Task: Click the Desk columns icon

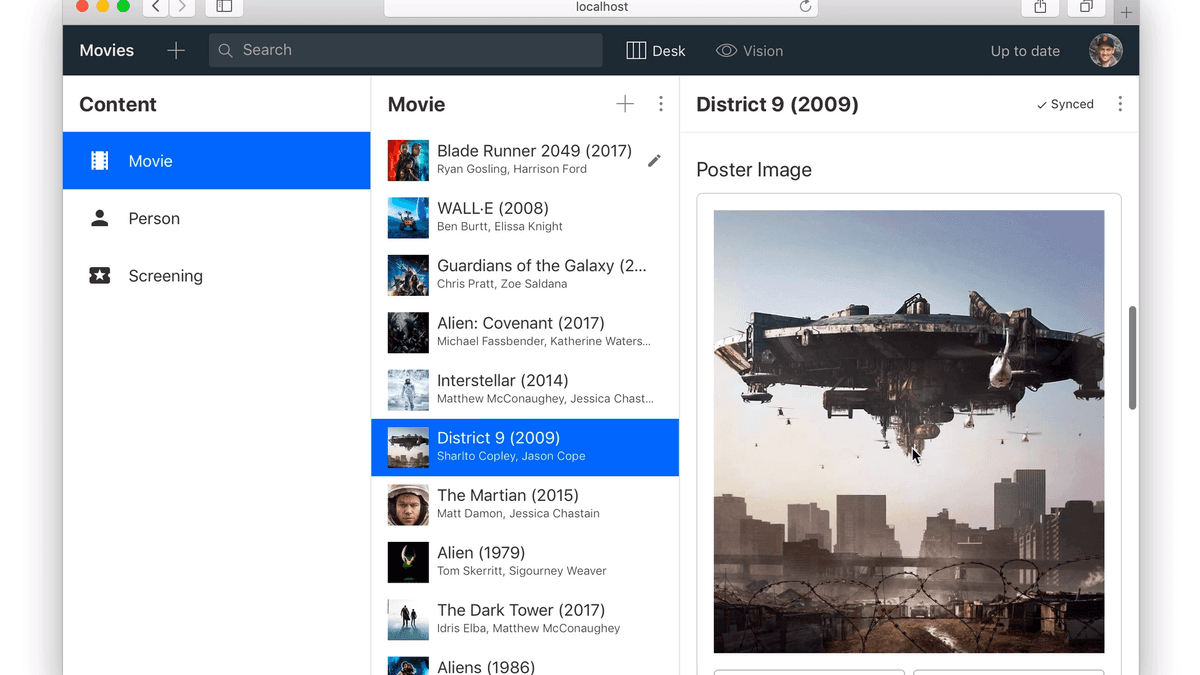Action: (636, 51)
